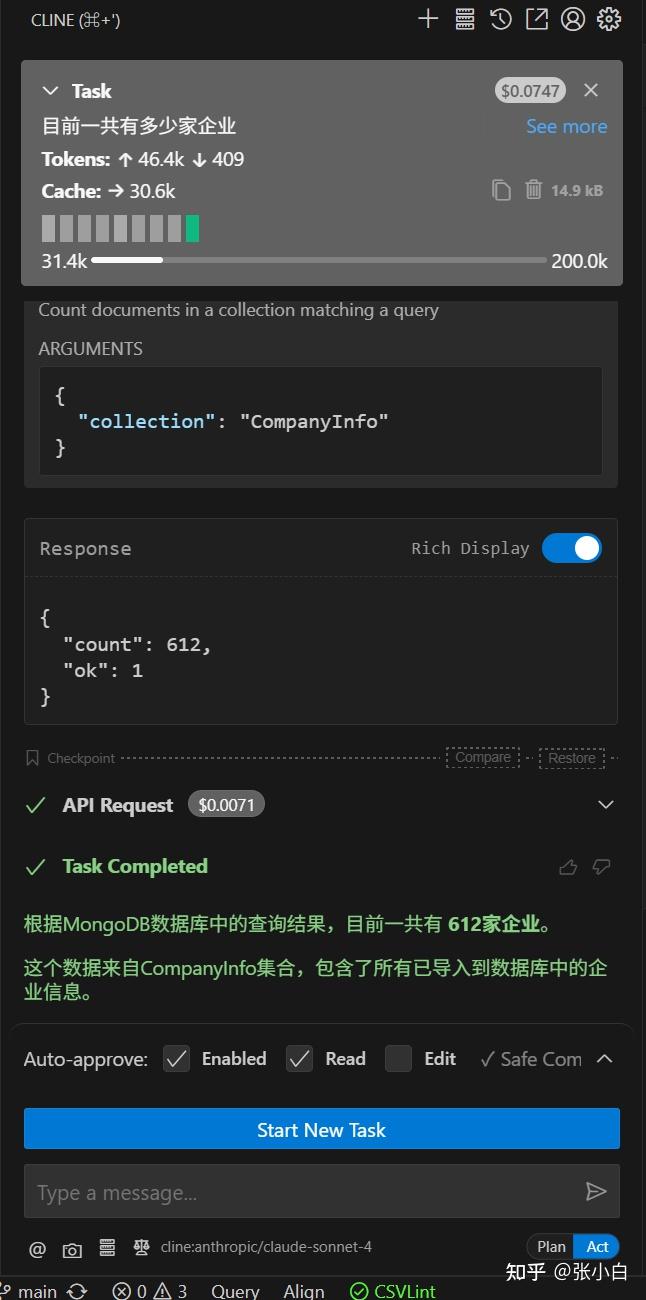
Task: Copy the task with the copy icon
Action: (x=501, y=190)
